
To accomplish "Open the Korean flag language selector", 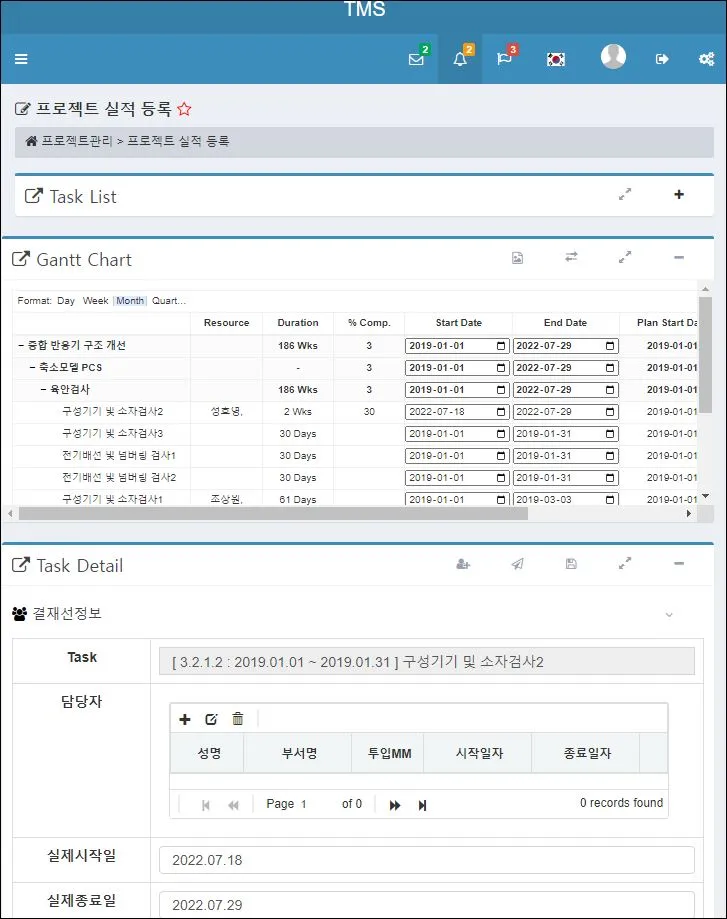I will [x=556, y=59].
